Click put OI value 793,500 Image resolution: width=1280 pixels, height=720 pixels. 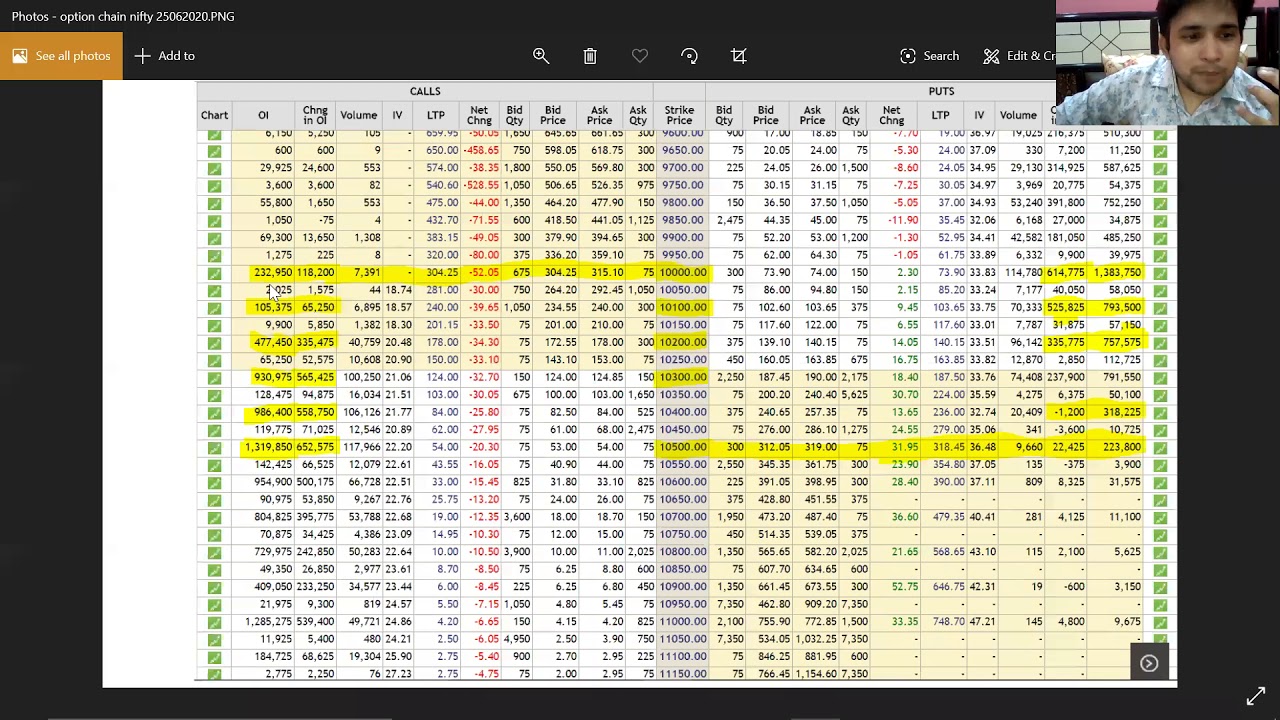1122,308
